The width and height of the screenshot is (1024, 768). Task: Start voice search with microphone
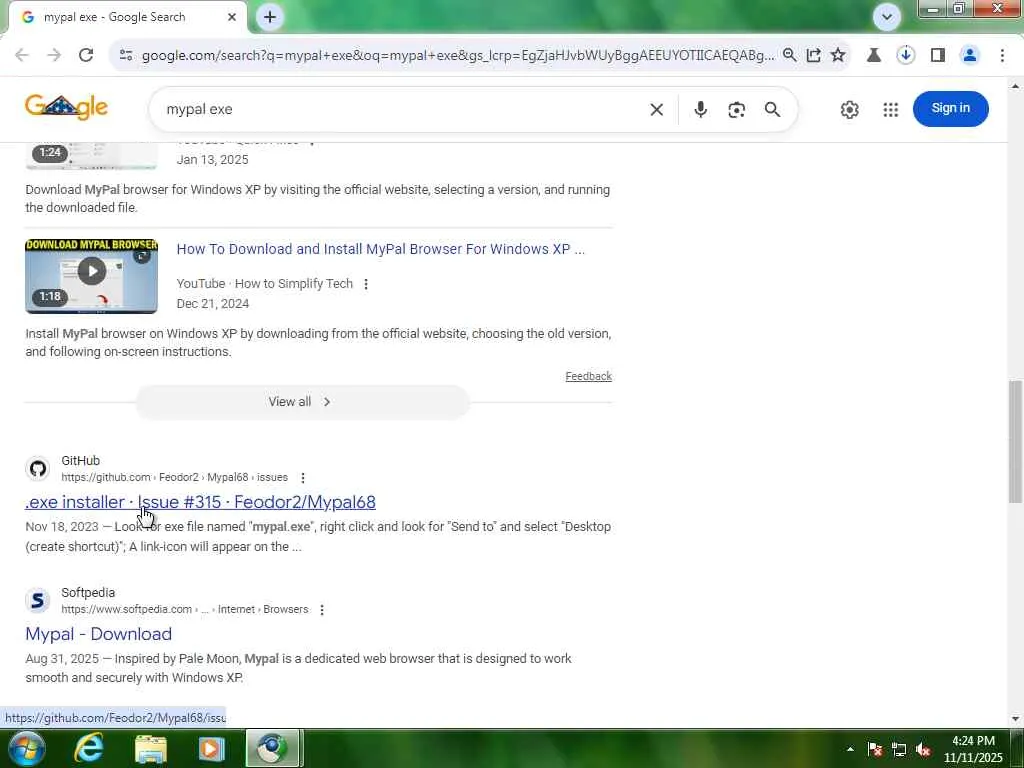[700, 110]
